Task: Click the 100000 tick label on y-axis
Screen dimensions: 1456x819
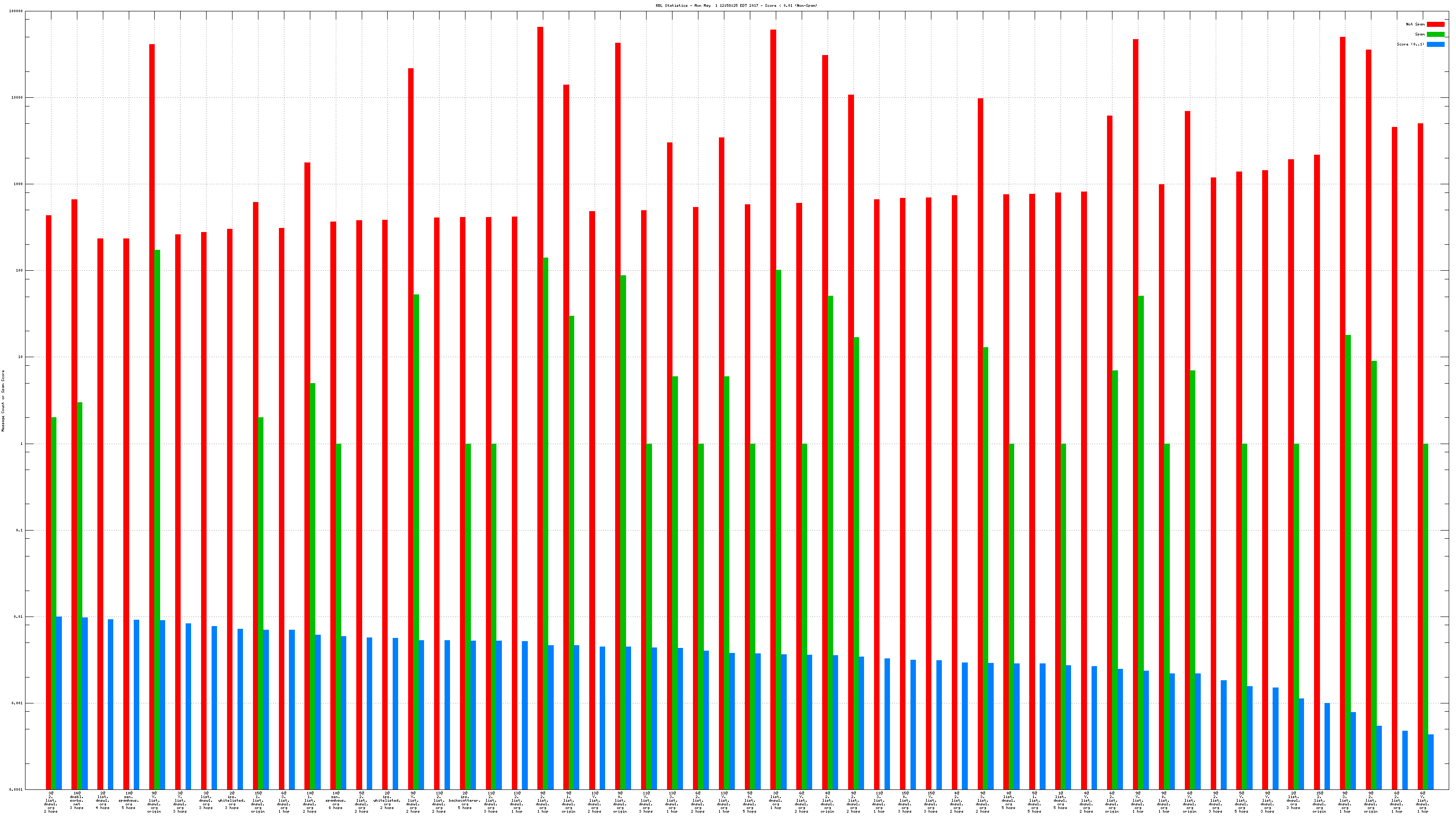Action: pos(16,11)
